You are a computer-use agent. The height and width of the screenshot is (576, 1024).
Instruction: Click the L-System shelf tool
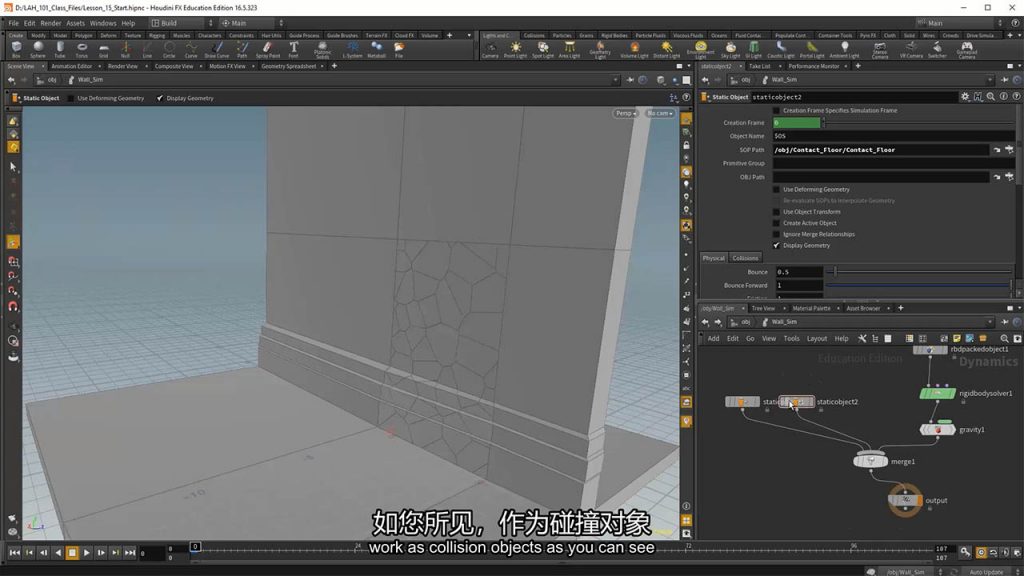tap(352, 50)
